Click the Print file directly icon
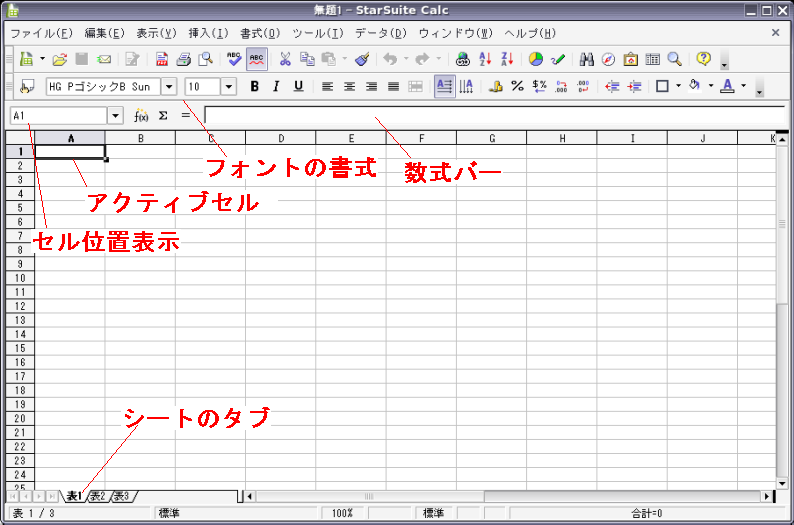 183,59
